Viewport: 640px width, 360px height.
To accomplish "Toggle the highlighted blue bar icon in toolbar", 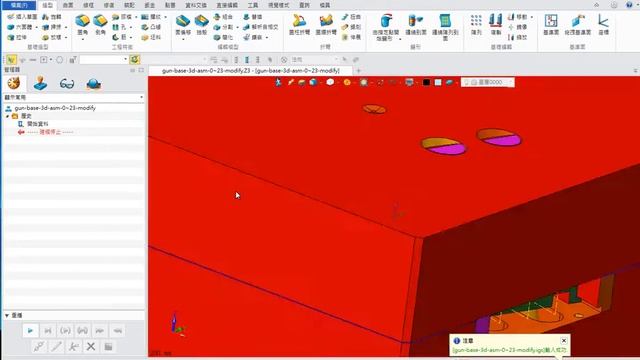I will pyautogui.click(x=247, y=60).
